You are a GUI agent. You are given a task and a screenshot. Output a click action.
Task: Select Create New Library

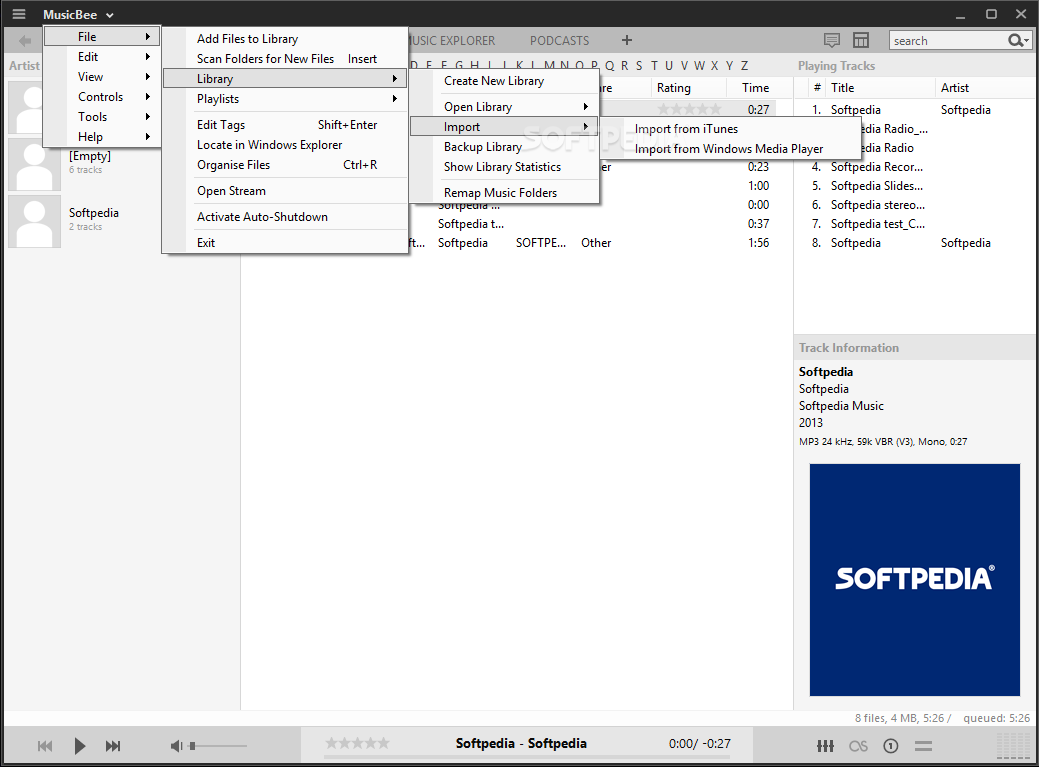[x=504, y=81]
